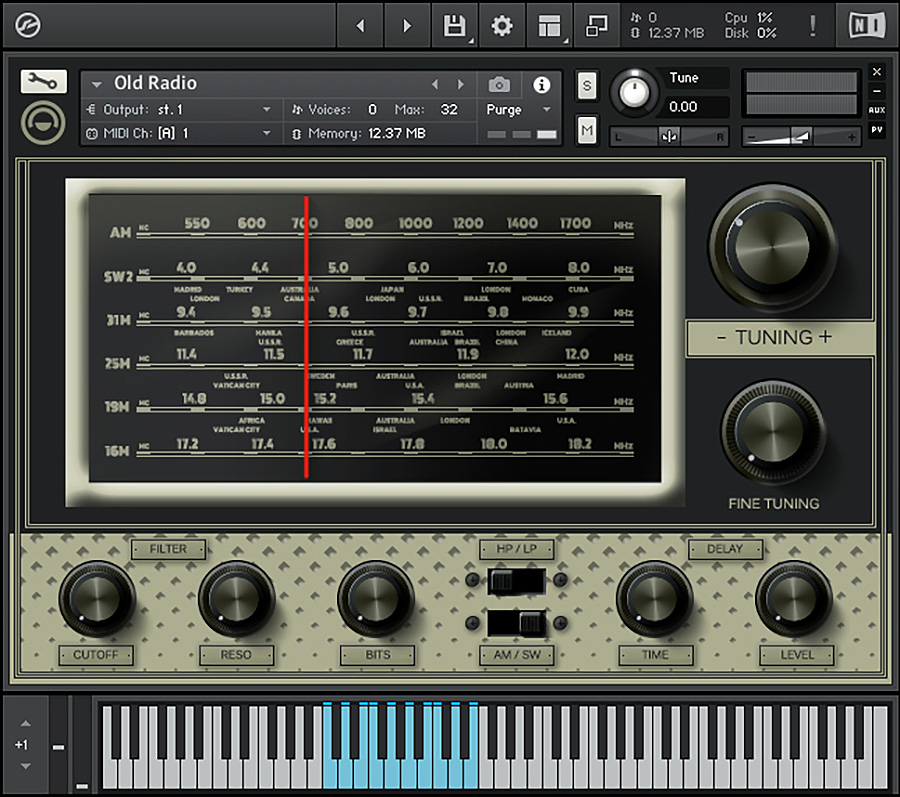
Task: Open the Old Radio instrument dropdown arrow
Action: pos(96,84)
